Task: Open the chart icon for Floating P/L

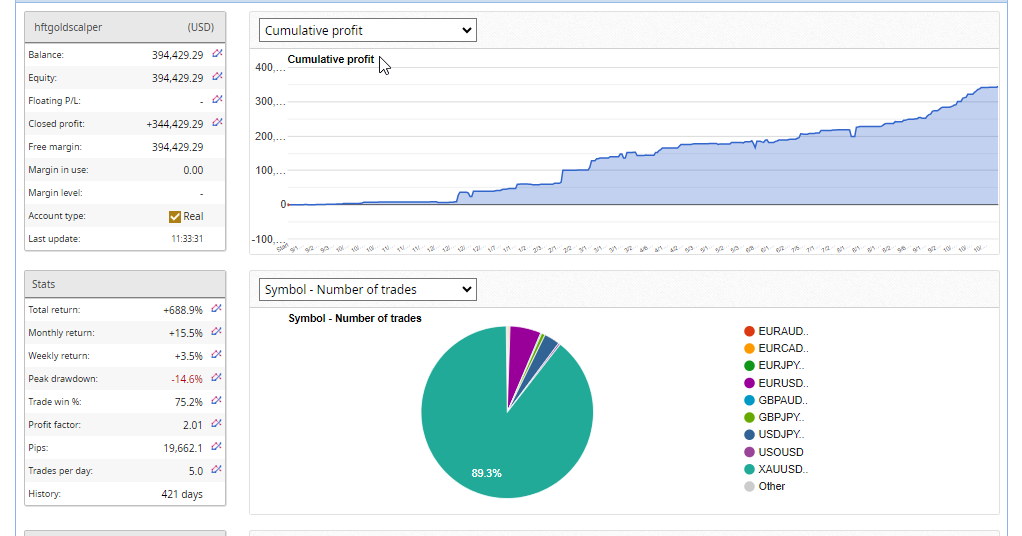Action: (217, 100)
